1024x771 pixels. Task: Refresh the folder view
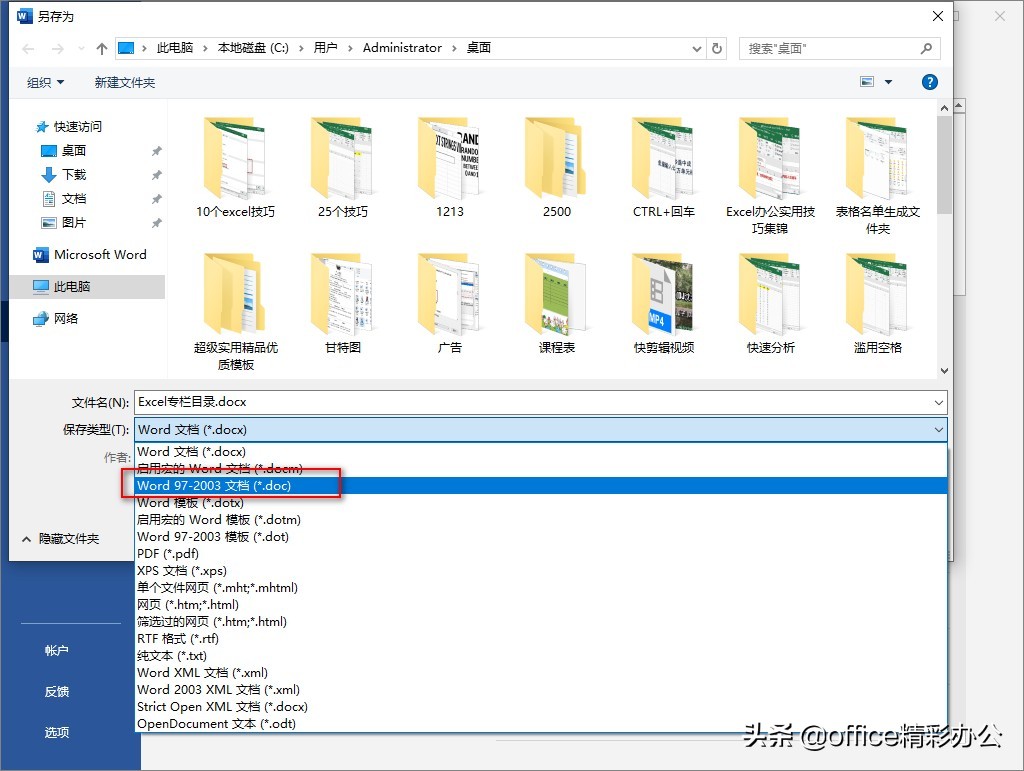click(x=717, y=48)
